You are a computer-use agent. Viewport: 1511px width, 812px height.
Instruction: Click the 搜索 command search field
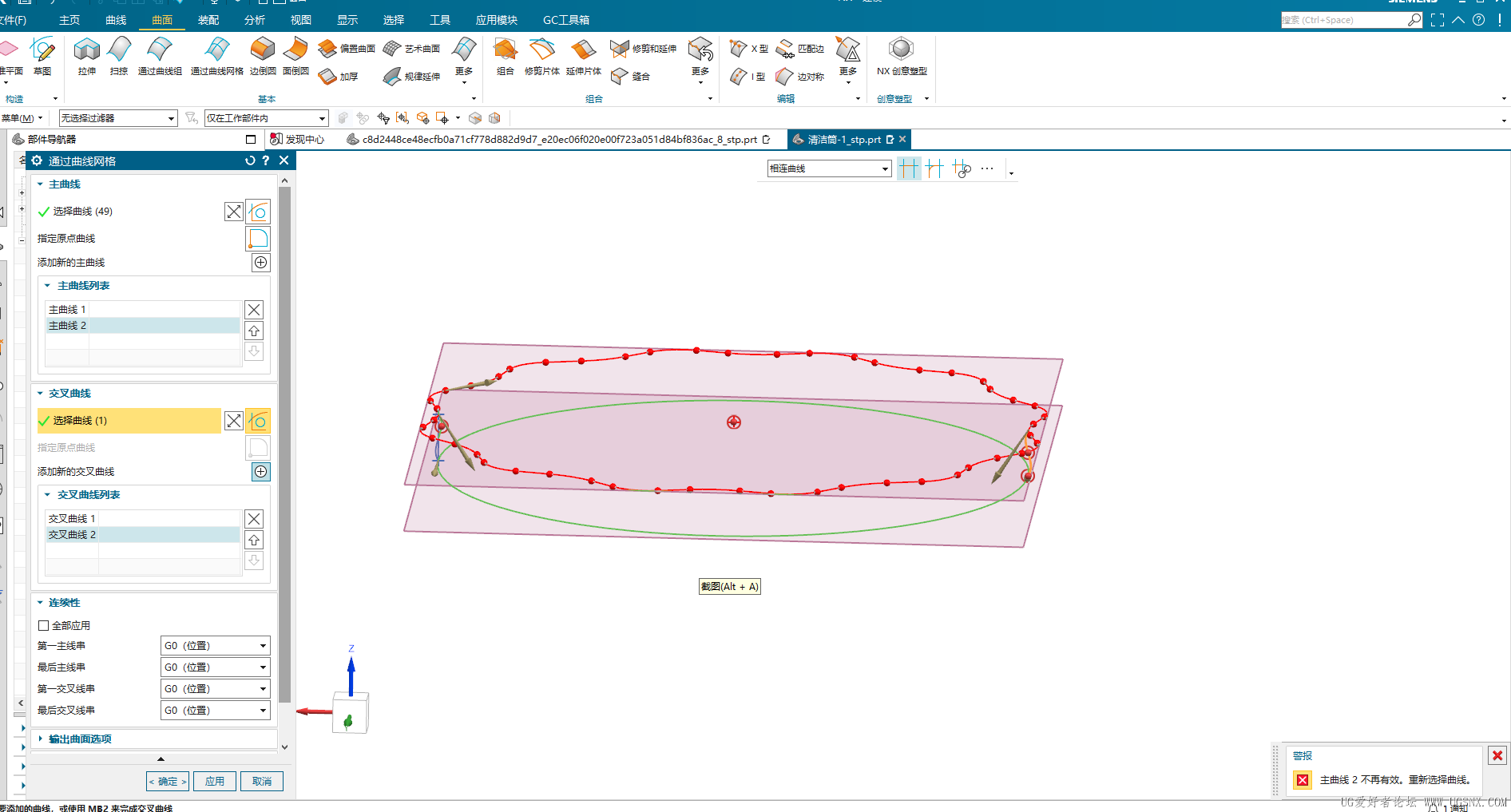(1343, 20)
